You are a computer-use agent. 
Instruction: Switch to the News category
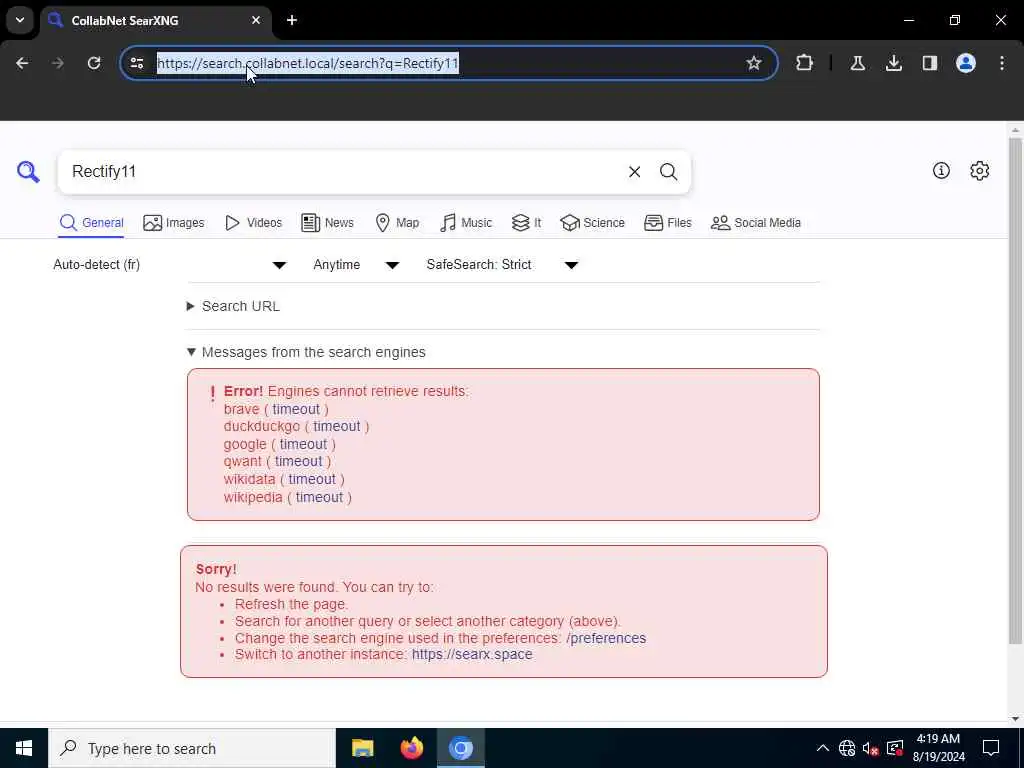click(328, 223)
